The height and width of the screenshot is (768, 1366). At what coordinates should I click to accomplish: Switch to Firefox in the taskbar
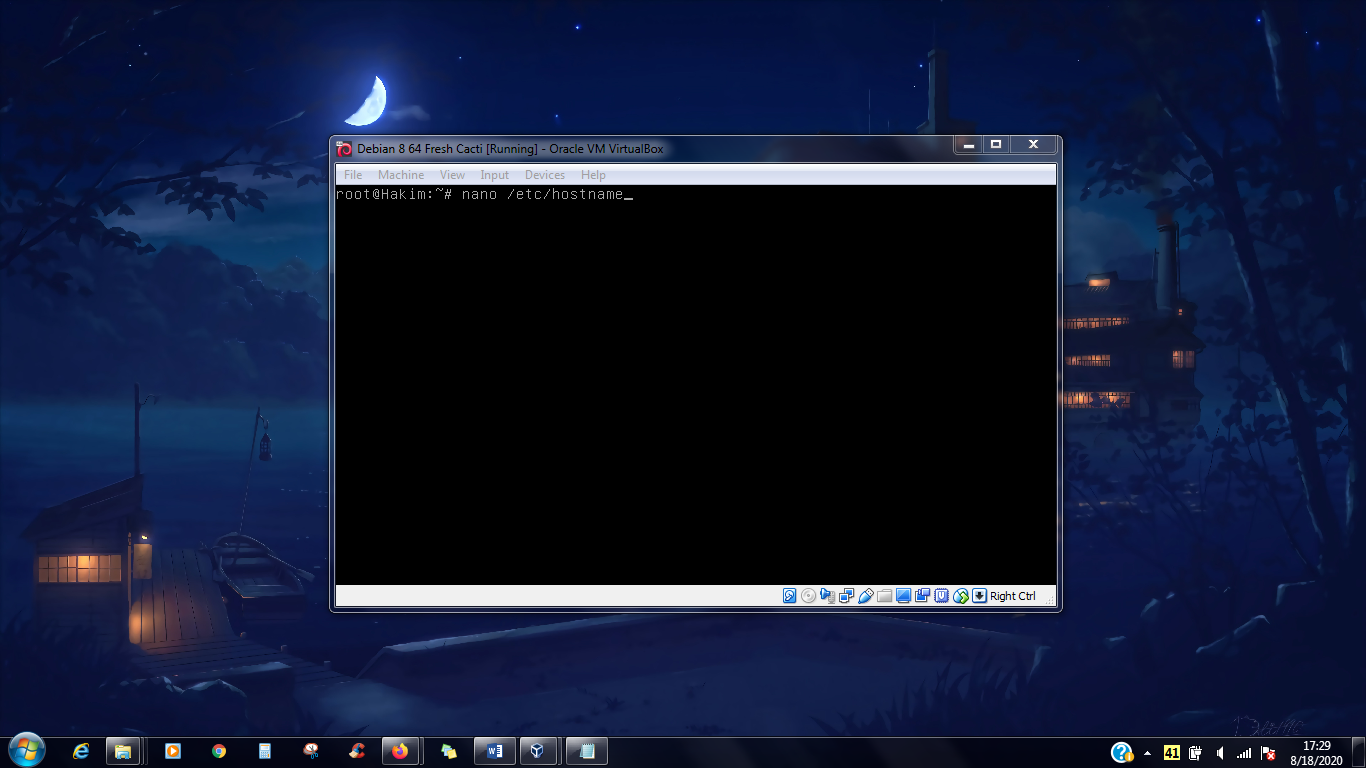(400, 751)
